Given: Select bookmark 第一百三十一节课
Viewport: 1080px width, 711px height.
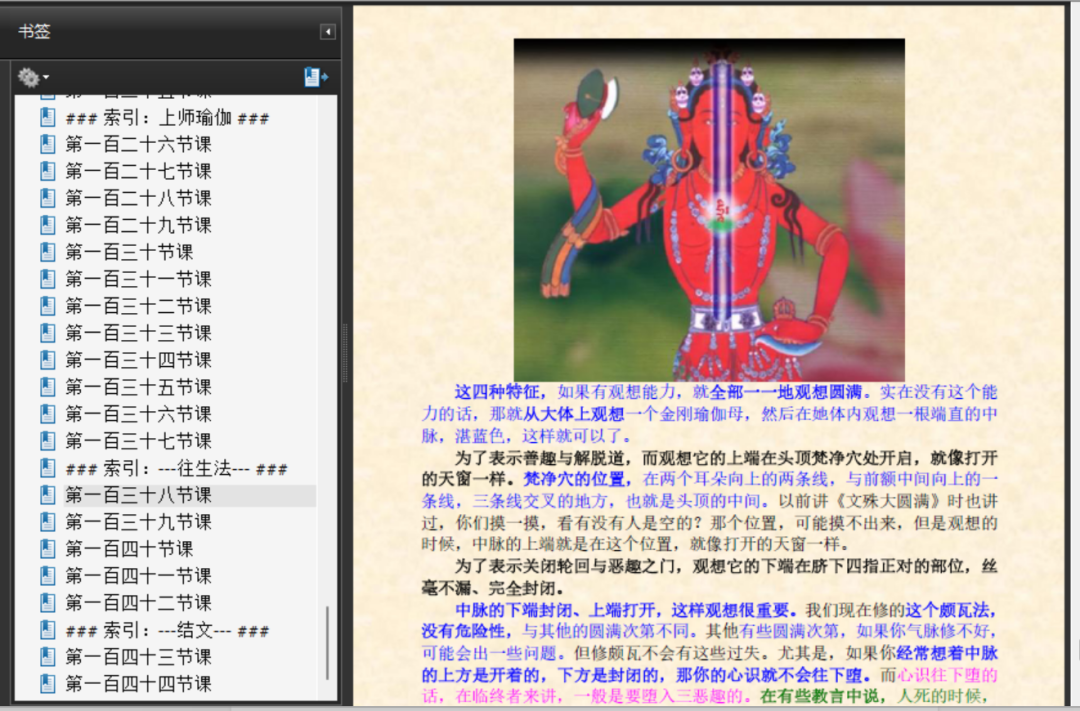Looking at the screenshot, I should click(138, 279).
